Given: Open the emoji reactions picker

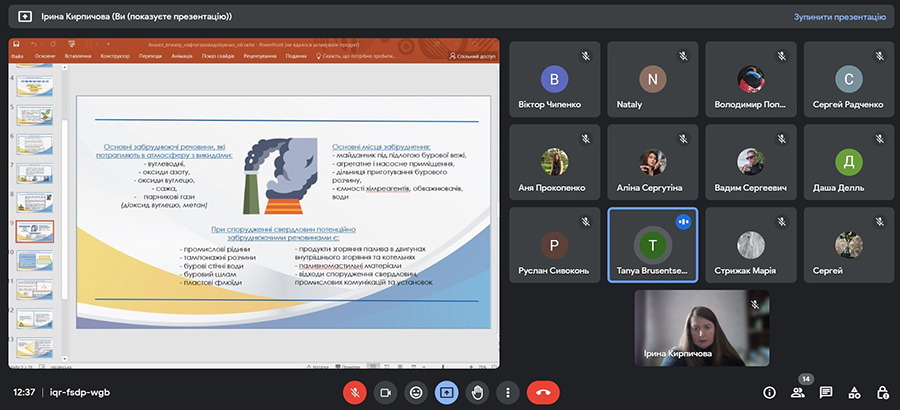Looking at the screenshot, I should coord(415,392).
